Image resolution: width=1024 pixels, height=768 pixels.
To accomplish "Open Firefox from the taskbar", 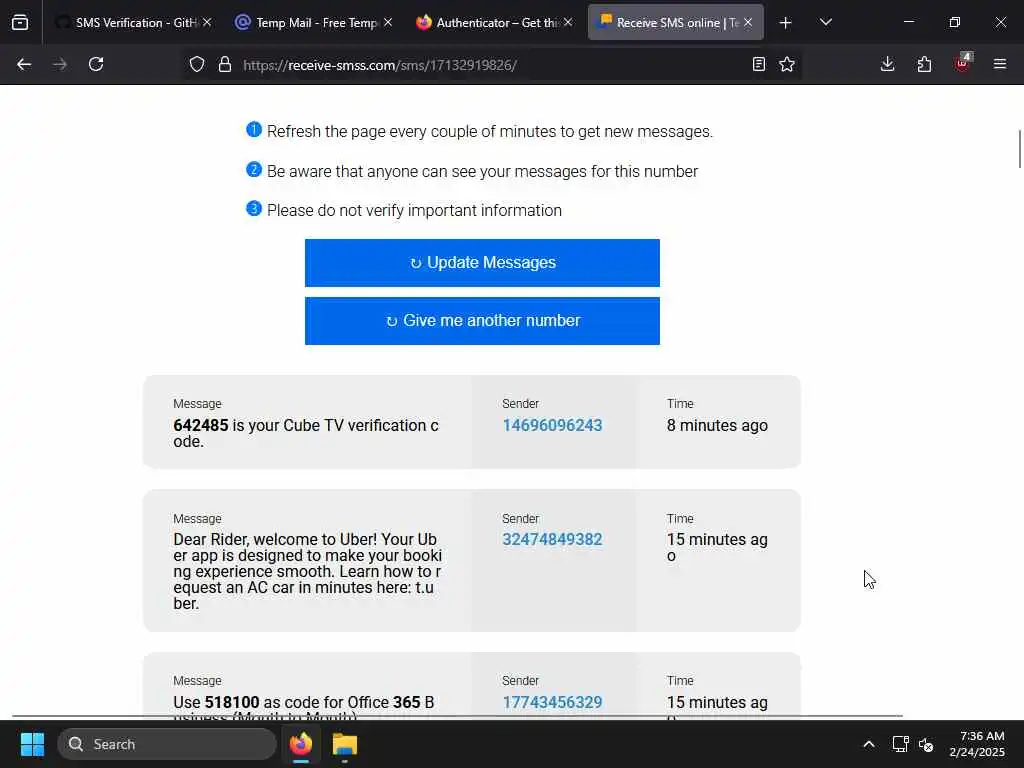I will click(x=301, y=744).
